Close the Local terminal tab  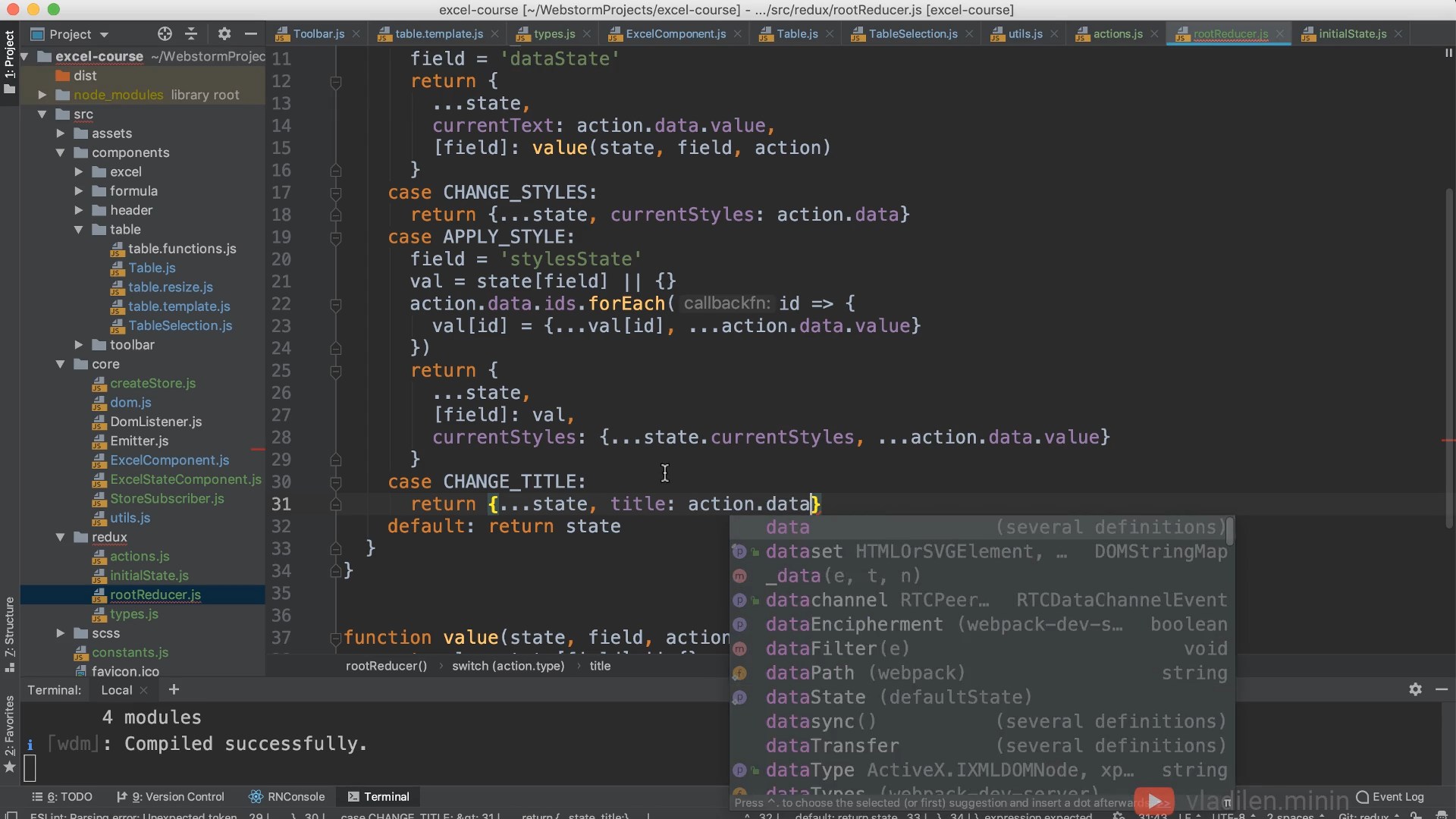click(144, 690)
